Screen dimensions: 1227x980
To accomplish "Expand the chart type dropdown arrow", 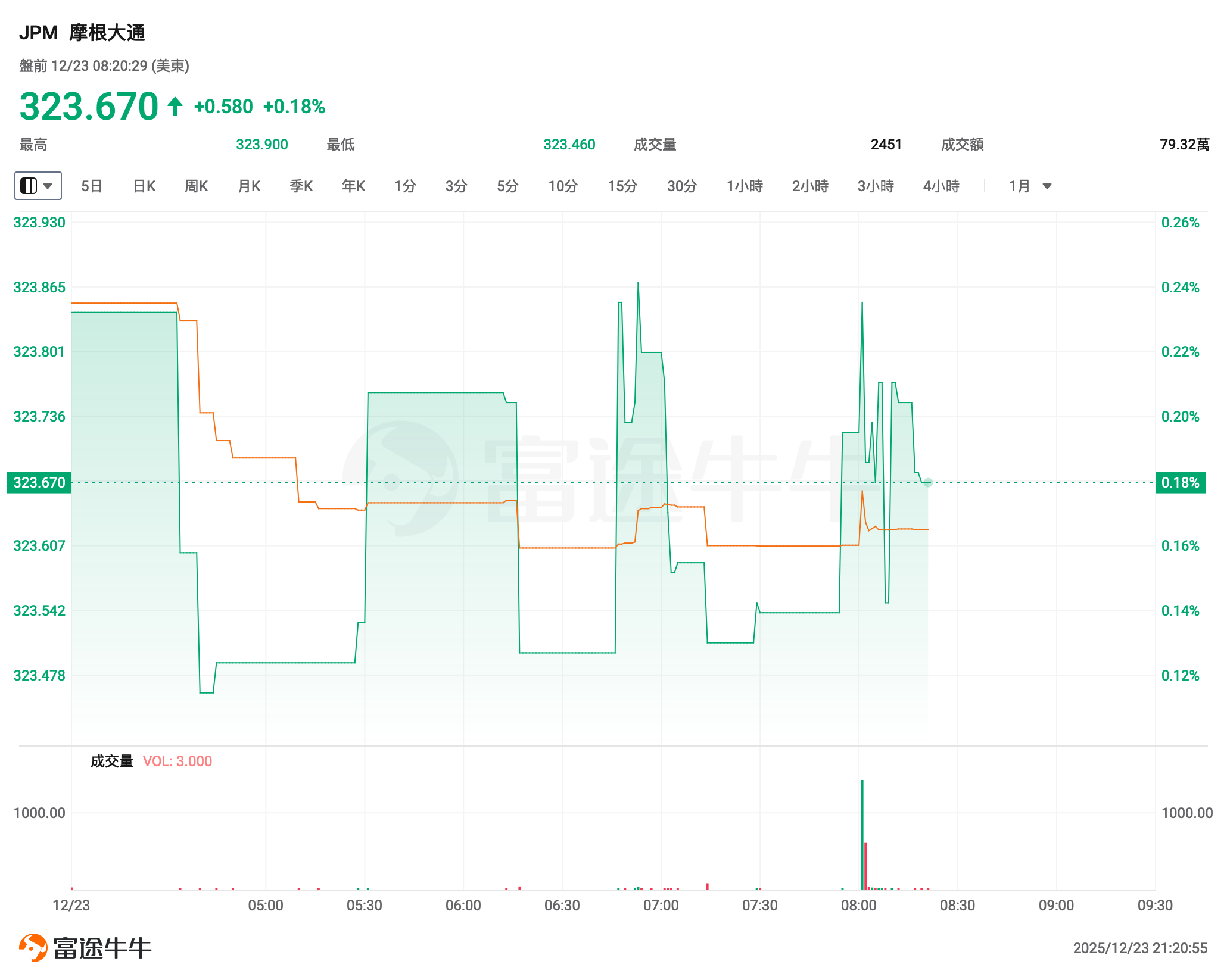I will click(x=49, y=186).
